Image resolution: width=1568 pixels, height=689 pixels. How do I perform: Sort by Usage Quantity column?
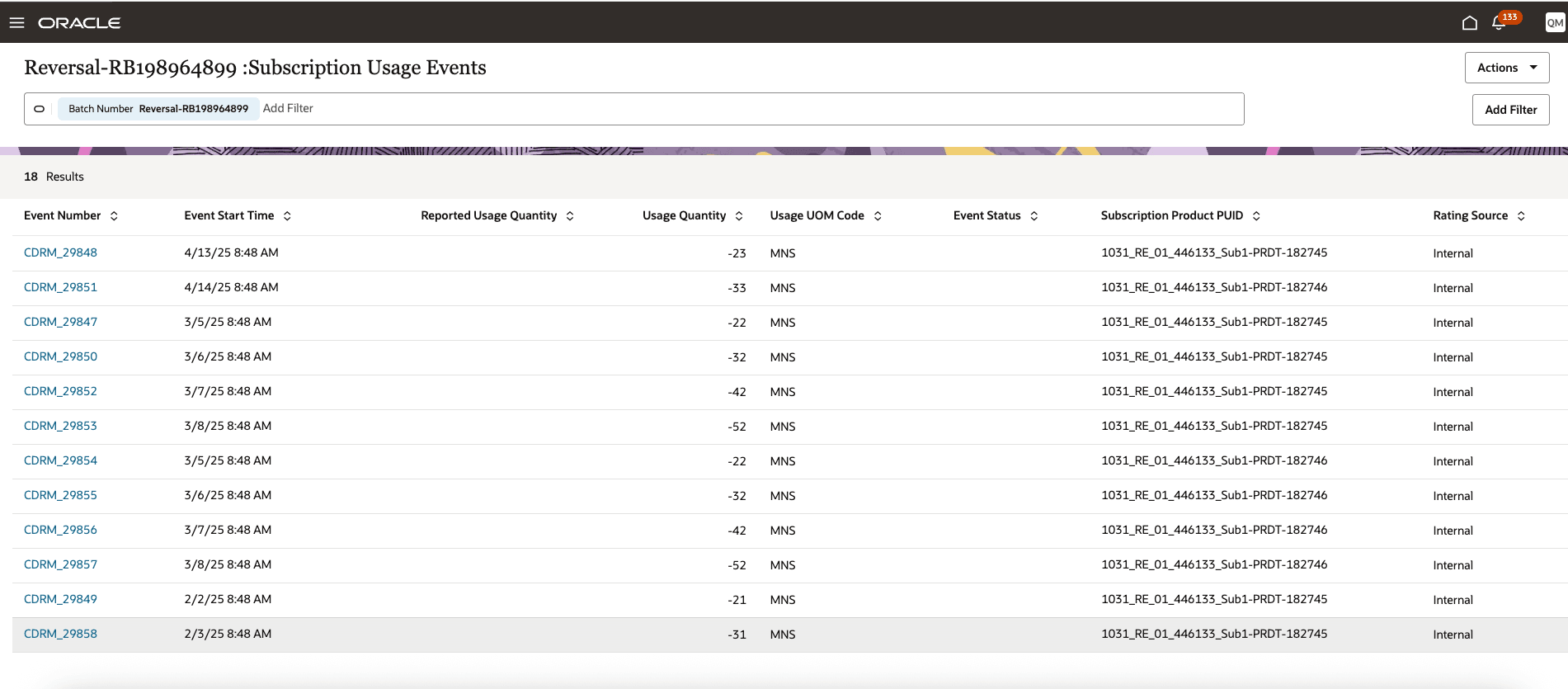(x=739, y=216)
